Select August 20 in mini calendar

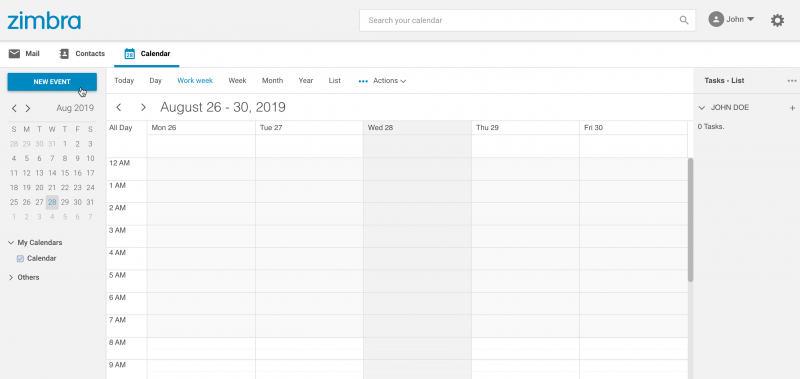[39, 188]
